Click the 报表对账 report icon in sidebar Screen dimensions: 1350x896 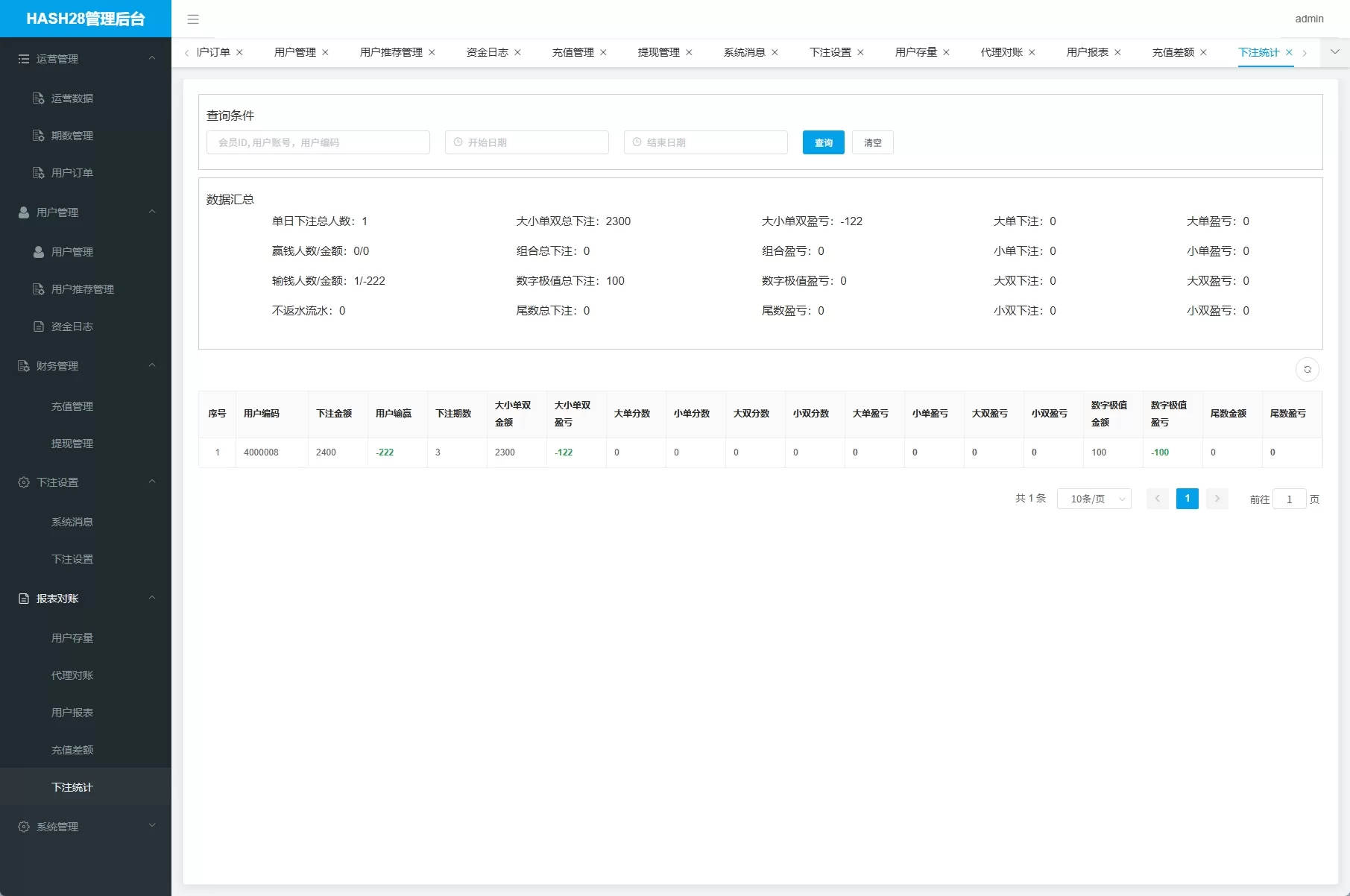pyautogui.click(x=23, y=598)
